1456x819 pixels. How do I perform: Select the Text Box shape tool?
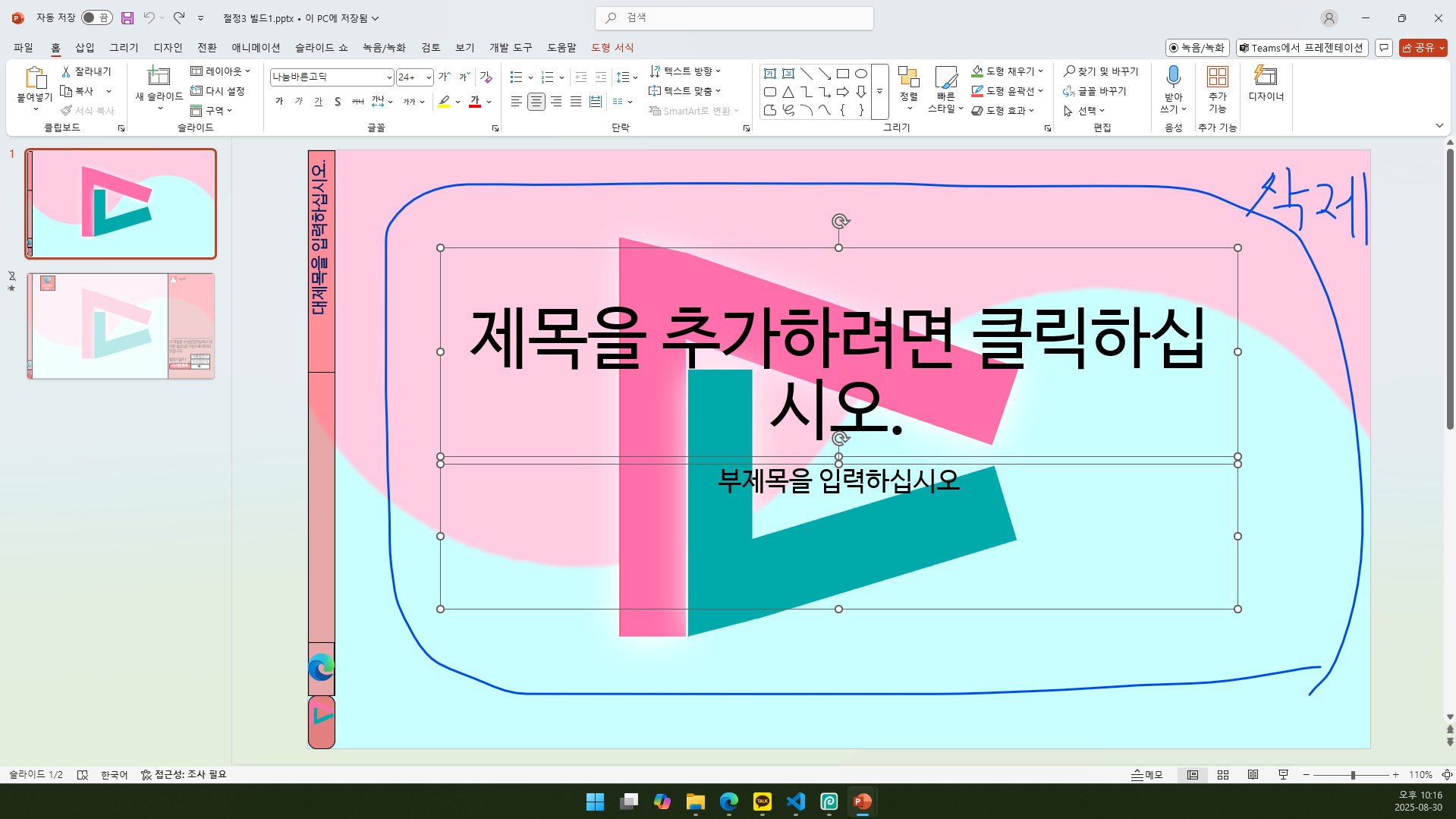pos(770,74)
